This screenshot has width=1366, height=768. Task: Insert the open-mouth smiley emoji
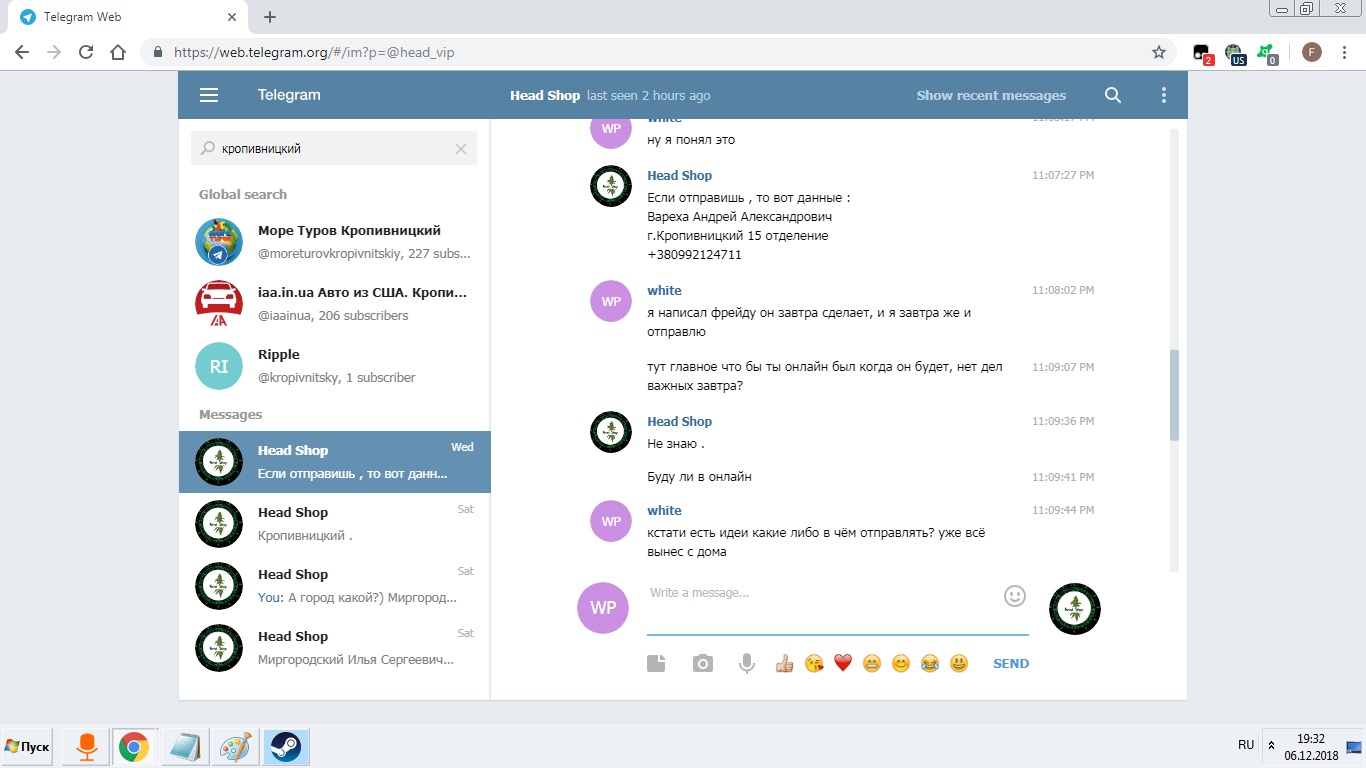pyautogui.click(x=959, y=663)
